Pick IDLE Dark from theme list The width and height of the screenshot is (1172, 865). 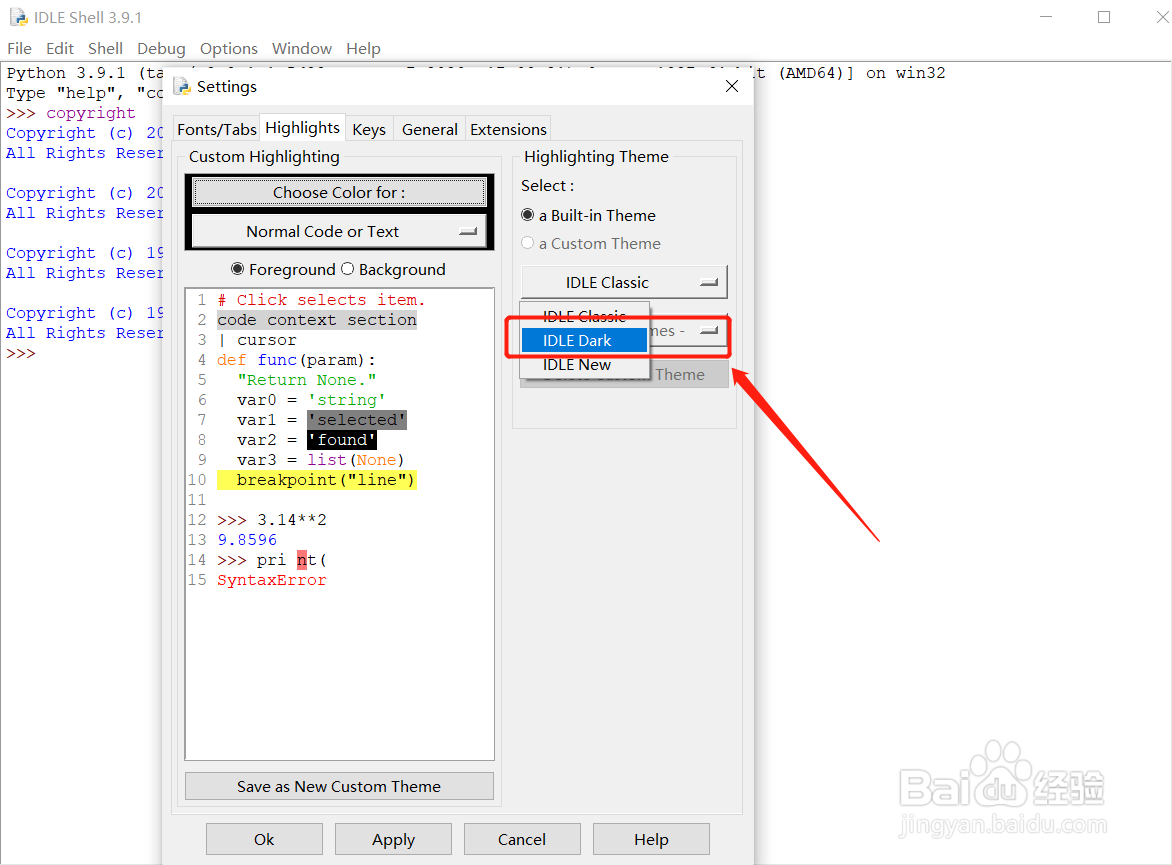(584, 340)
